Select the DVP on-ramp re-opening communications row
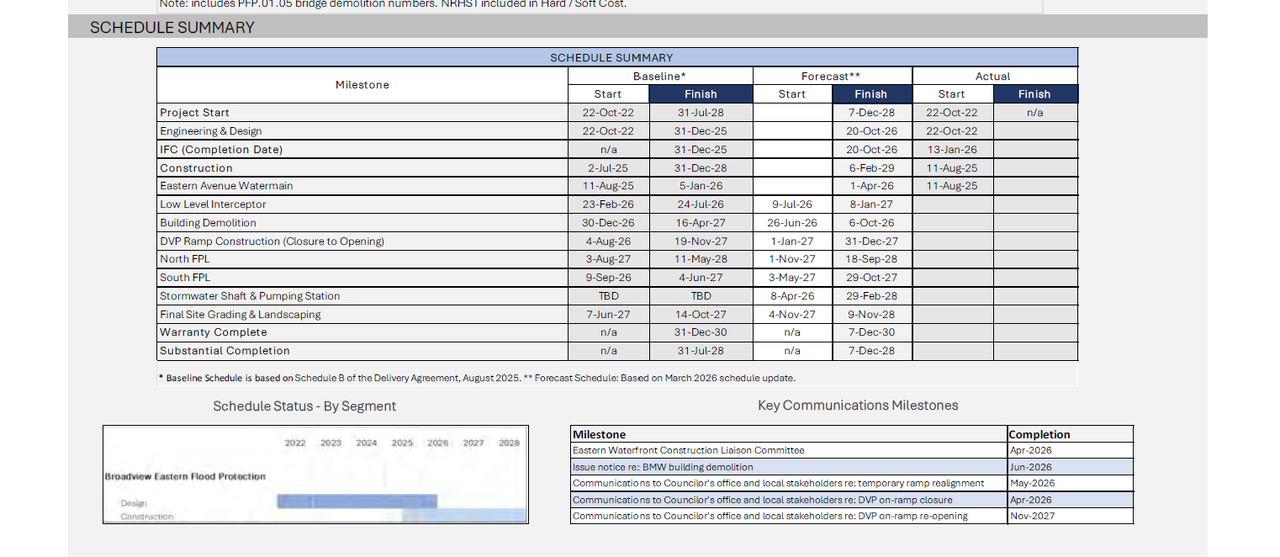 click(789, 516)
